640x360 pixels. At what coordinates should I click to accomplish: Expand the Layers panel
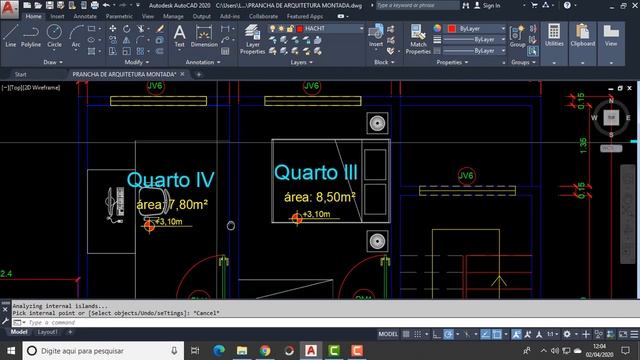[x=302, y=62]
